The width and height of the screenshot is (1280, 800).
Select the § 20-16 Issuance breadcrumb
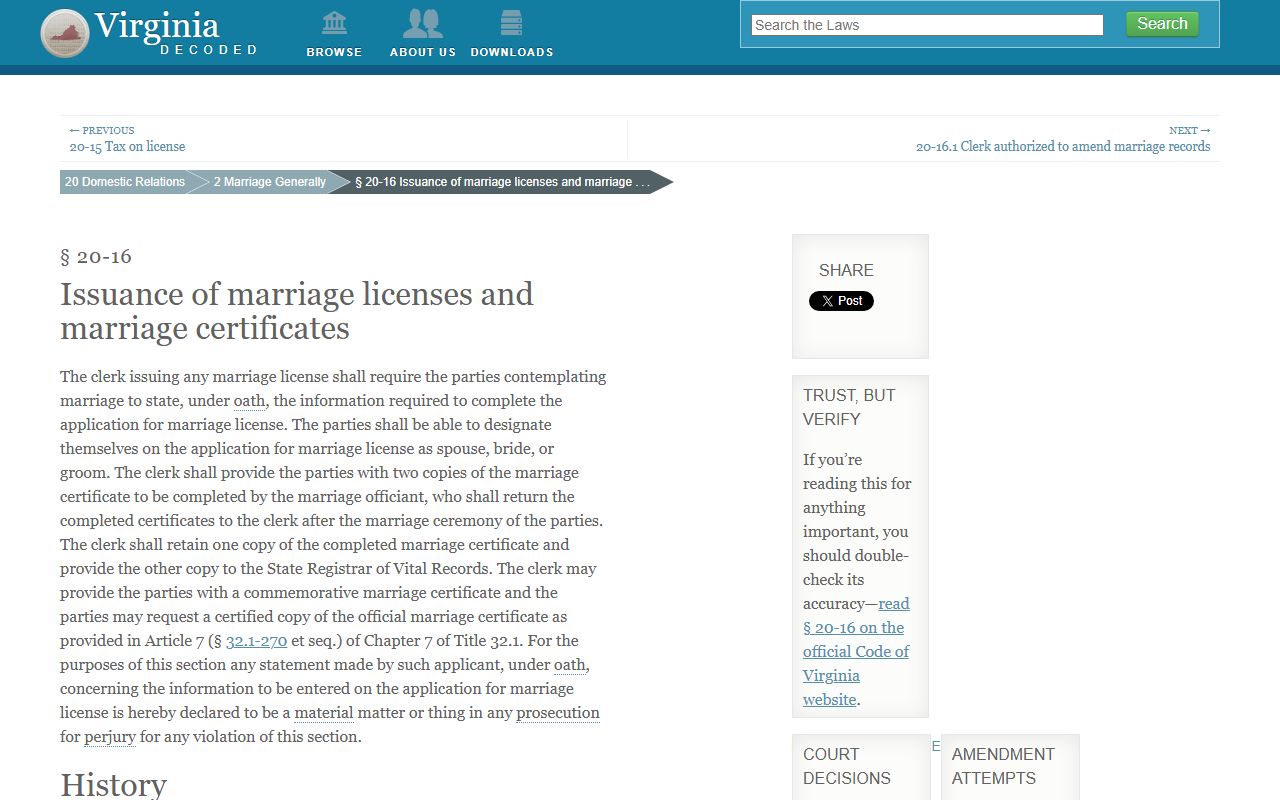coord(502,182)
